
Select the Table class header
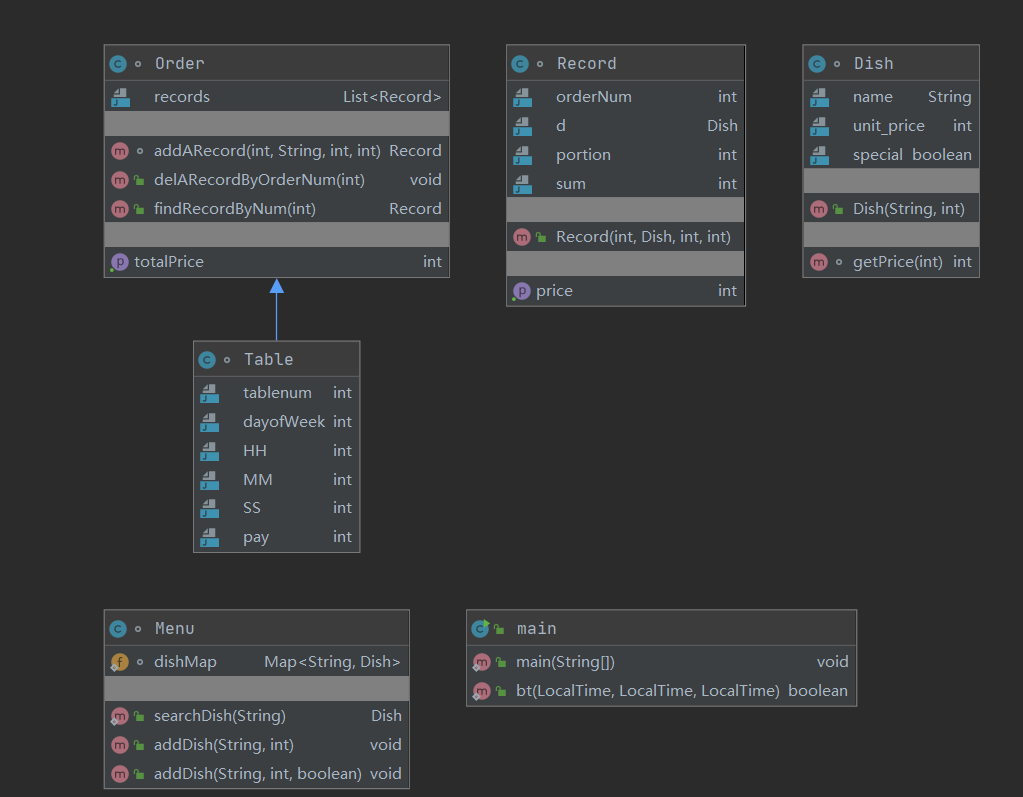click(277, 359)
